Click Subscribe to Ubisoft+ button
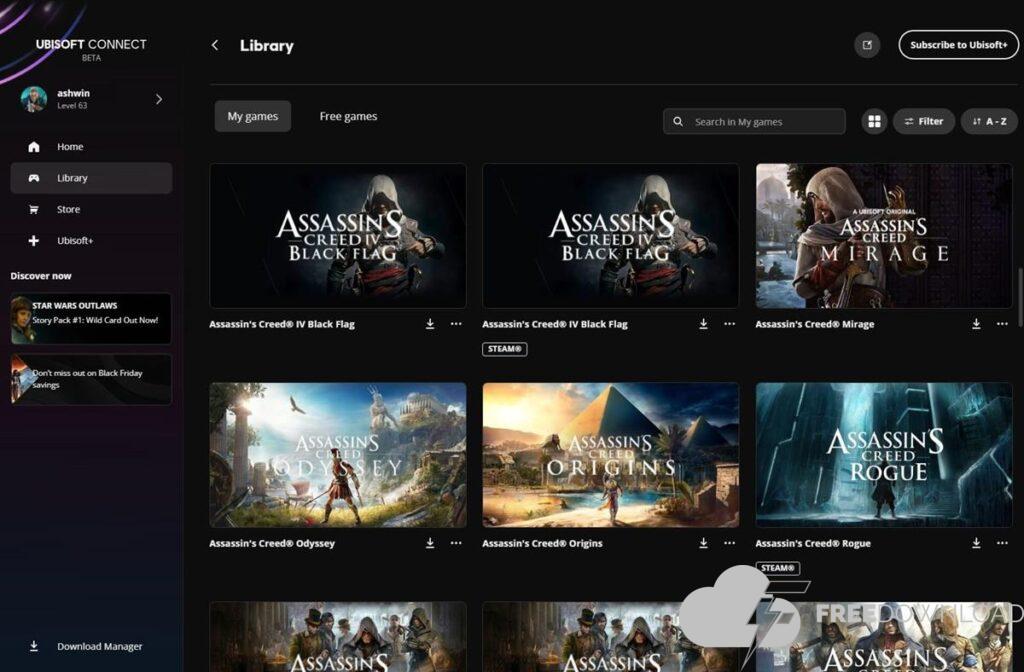This screenshot has width=1024, height=672. (958, 45)
